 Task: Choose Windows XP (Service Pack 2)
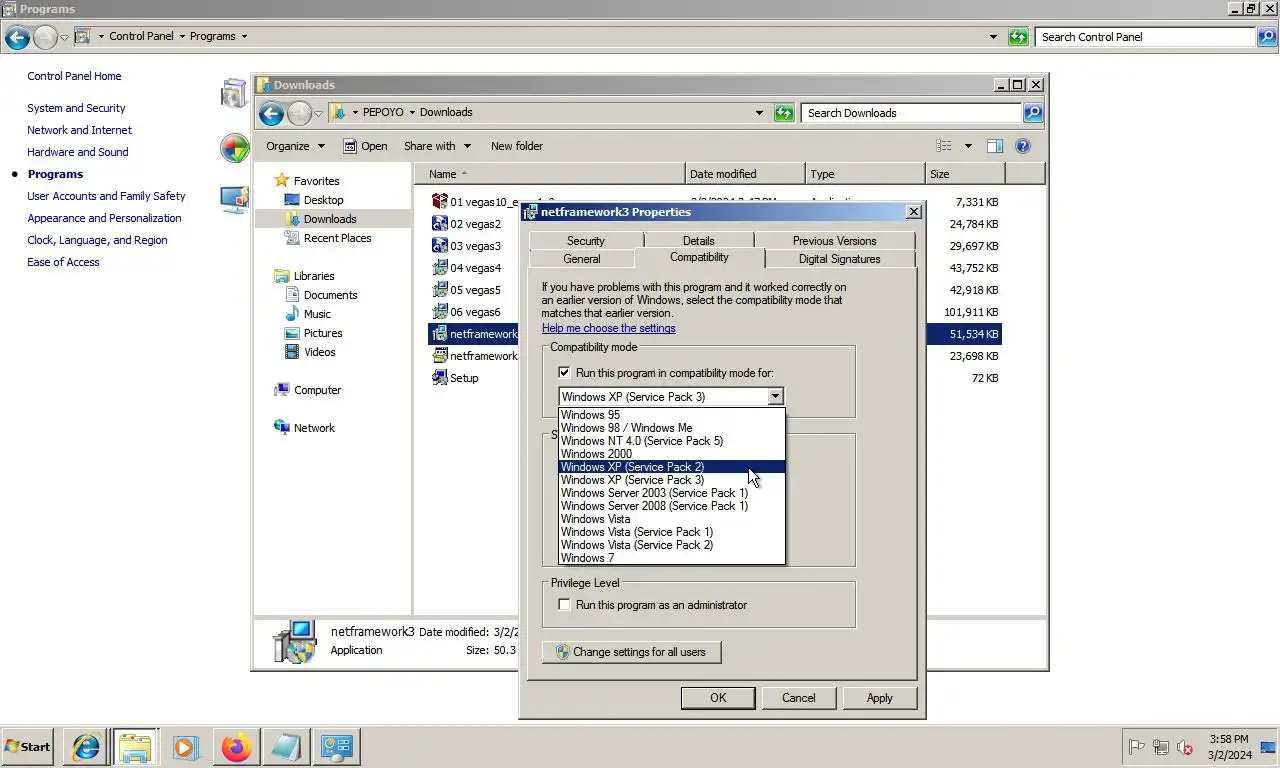point(672,467)
